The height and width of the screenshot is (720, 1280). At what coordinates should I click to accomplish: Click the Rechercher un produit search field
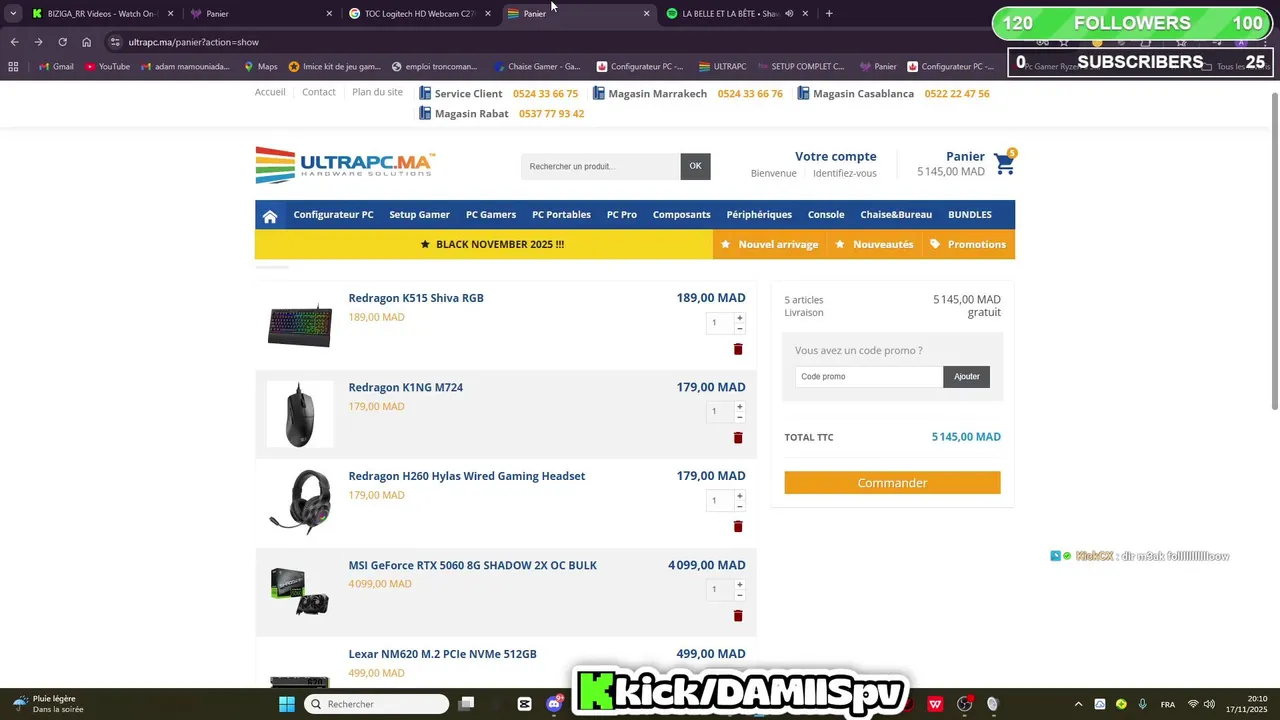[x=601, y=166]
